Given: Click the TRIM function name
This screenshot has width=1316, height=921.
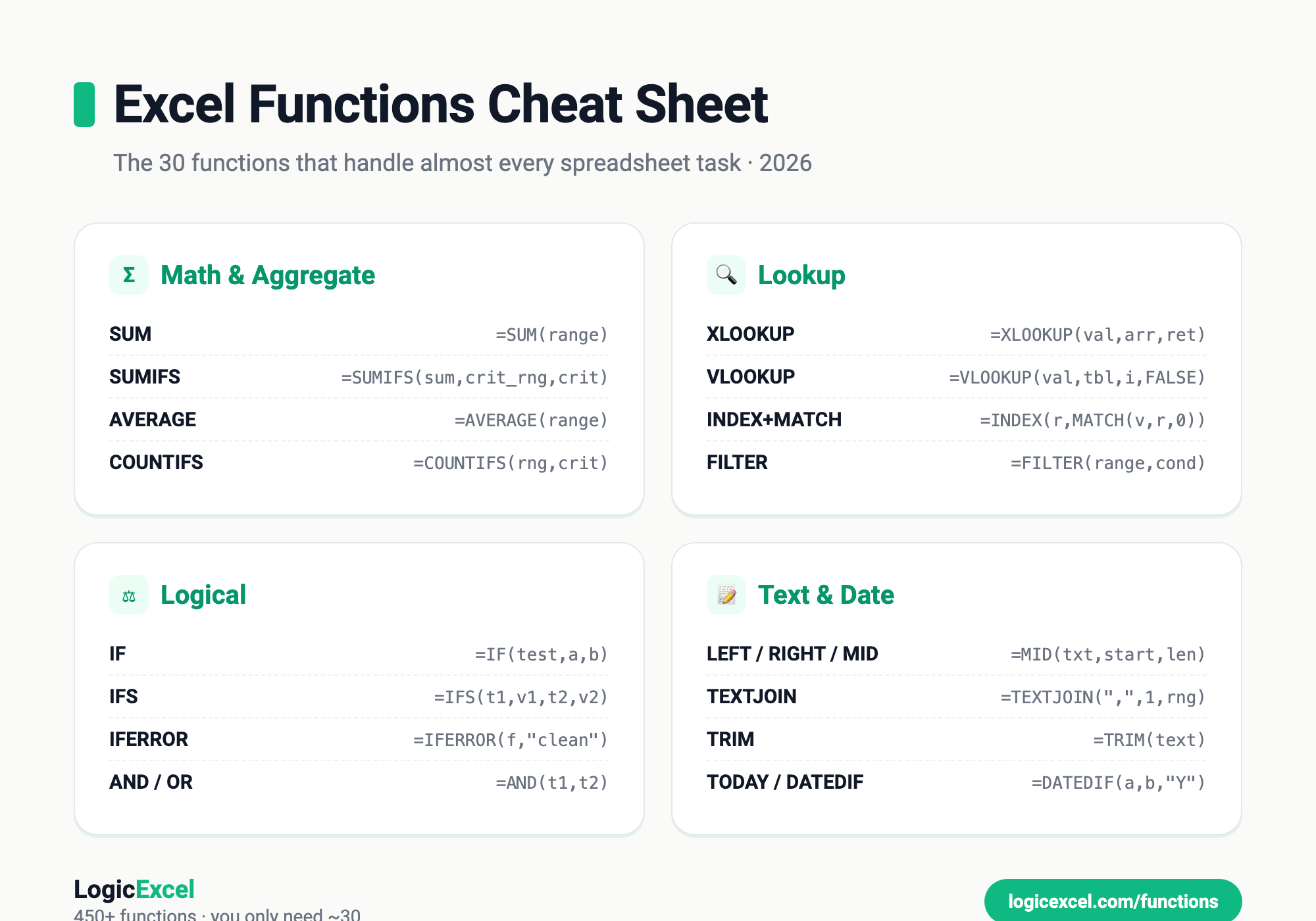Looking at the screenshot, I should [730, 739].
